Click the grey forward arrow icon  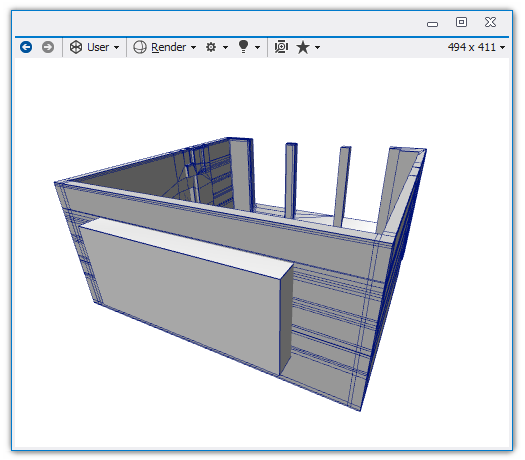pos(48,47)
